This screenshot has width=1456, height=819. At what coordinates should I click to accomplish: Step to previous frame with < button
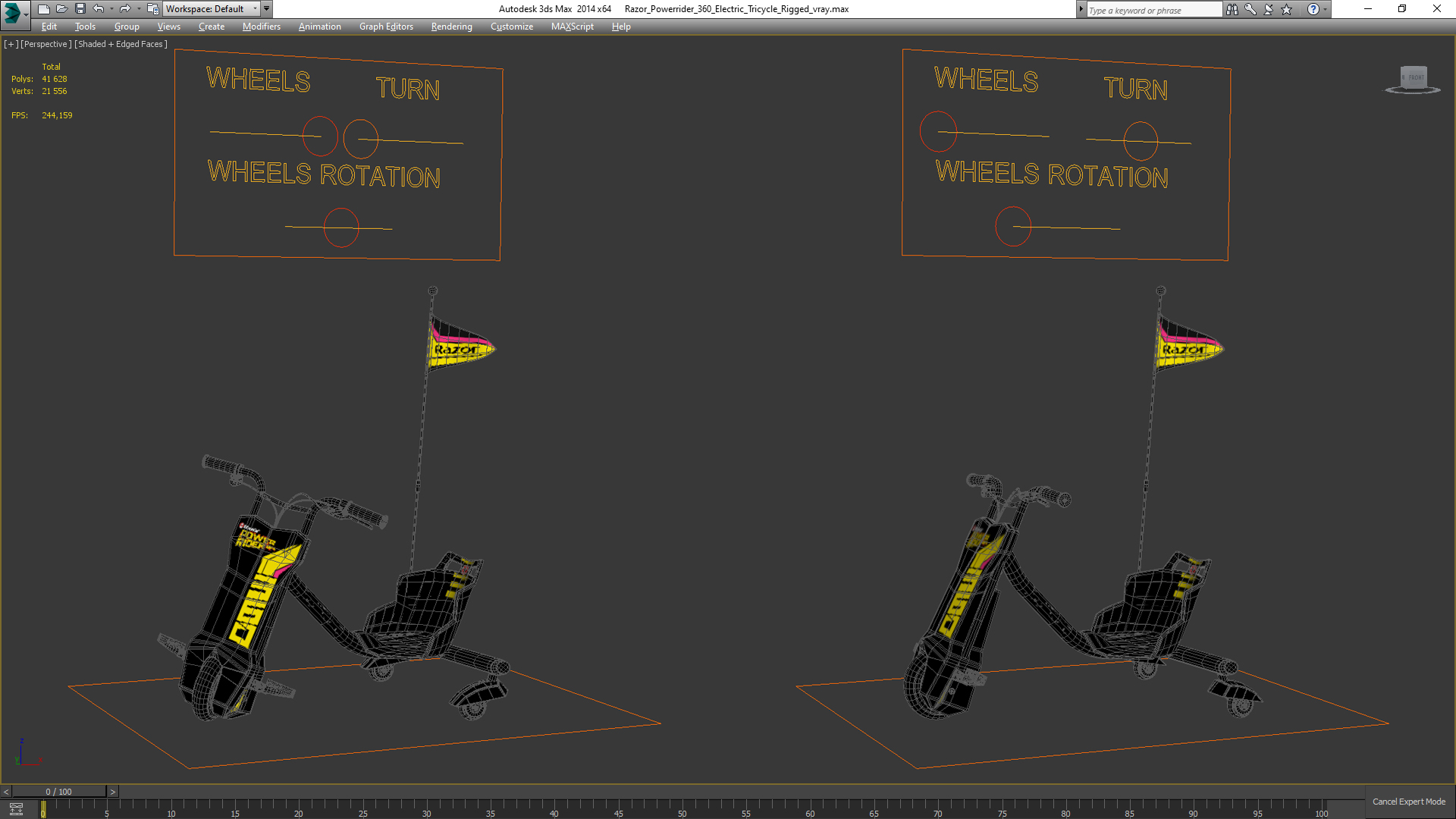6,792
